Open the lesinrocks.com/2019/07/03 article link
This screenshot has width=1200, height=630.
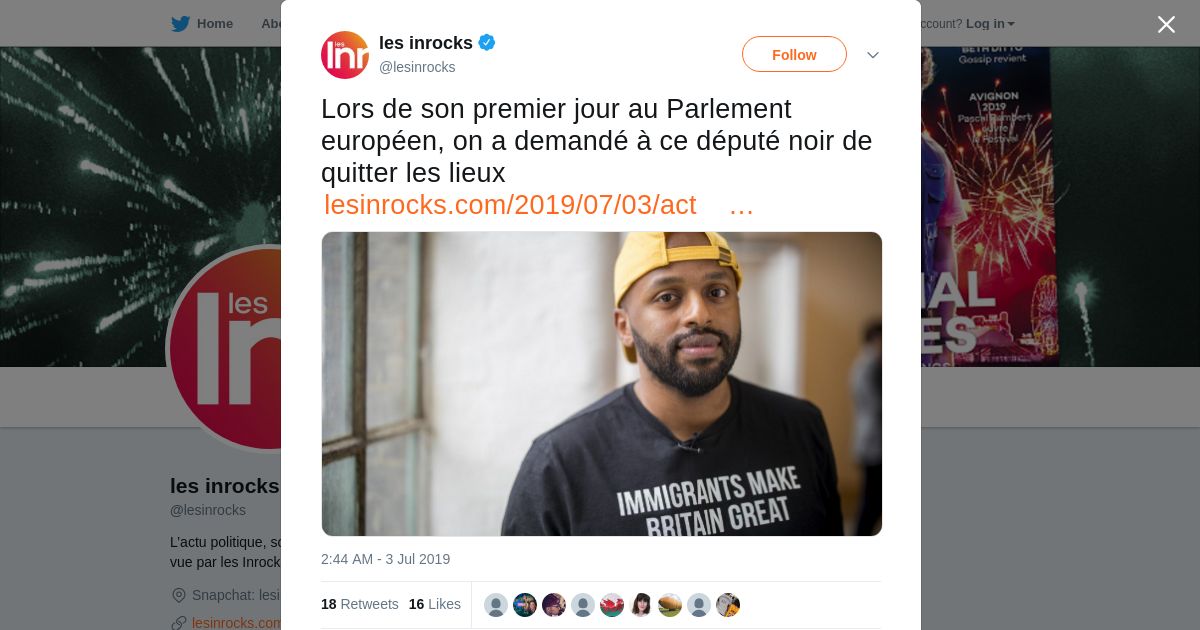[510, 205]
